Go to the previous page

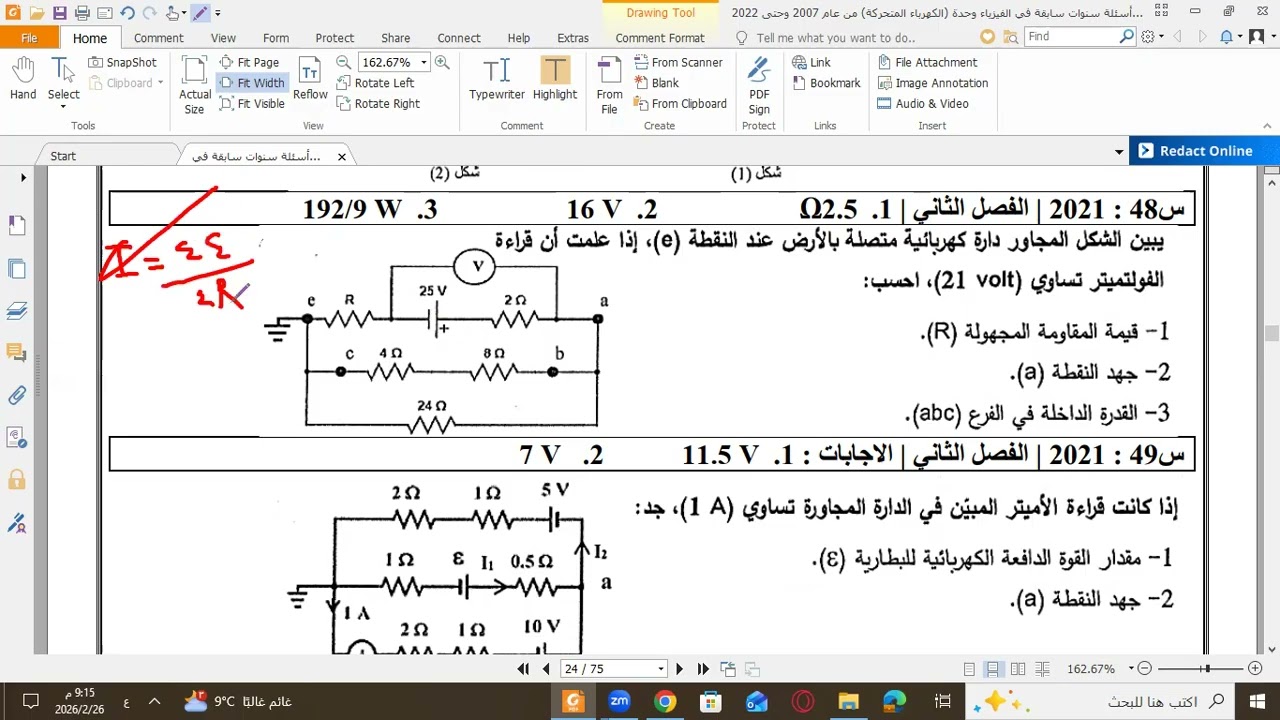pyautogui.click(x=546, y=669)
